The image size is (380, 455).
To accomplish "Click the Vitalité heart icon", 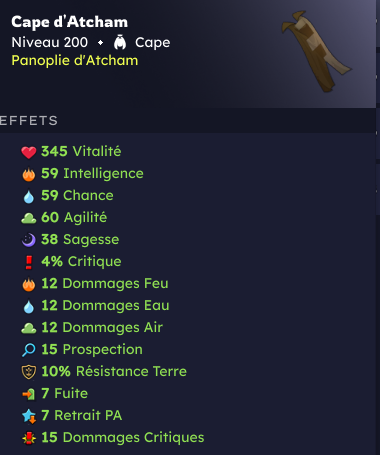I will [29, 152].
